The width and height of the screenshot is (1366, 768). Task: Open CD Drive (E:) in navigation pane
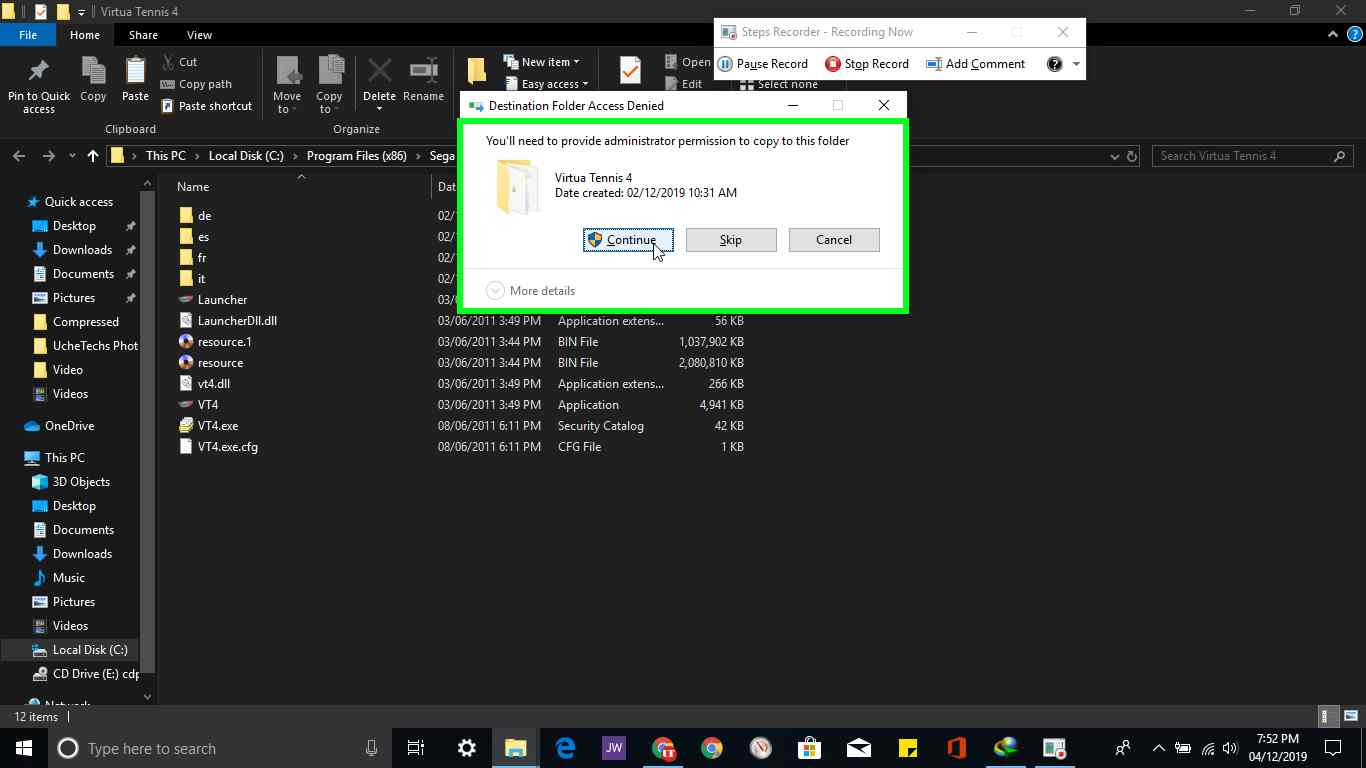96,674
